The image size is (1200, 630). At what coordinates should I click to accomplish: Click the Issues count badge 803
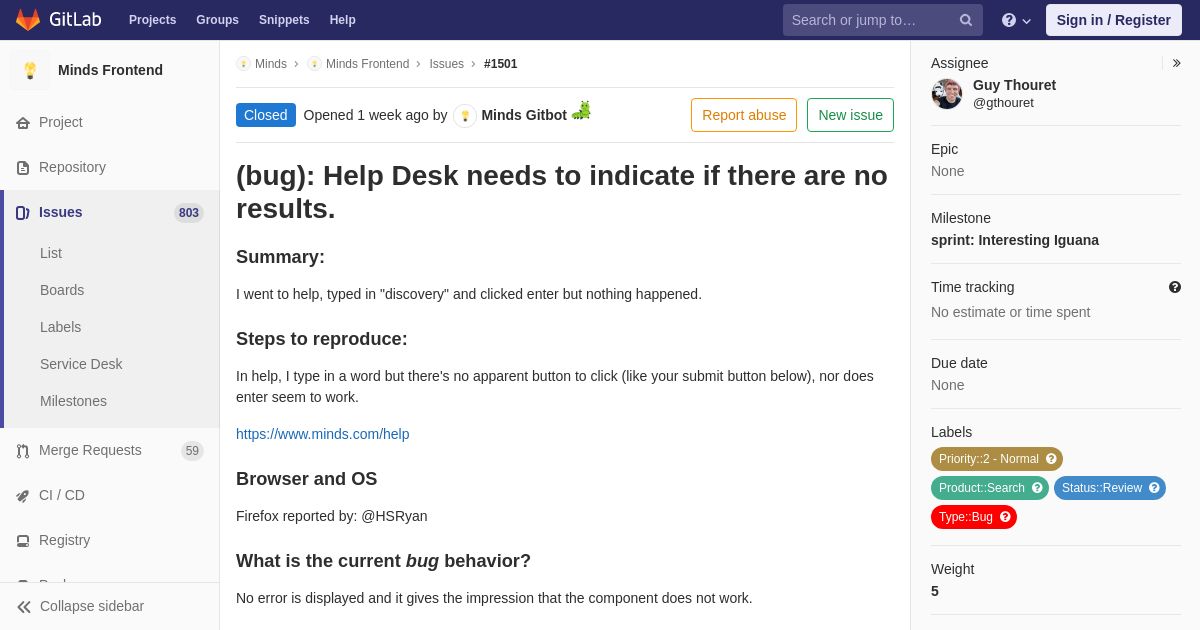pos(189,213)
